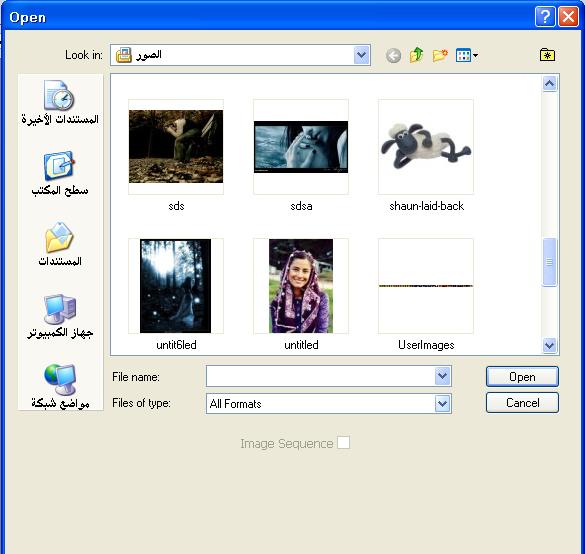The image size is (585, 554).
Task: Toggle the Image Sequence checkbox
Action: tap(343, 443)
